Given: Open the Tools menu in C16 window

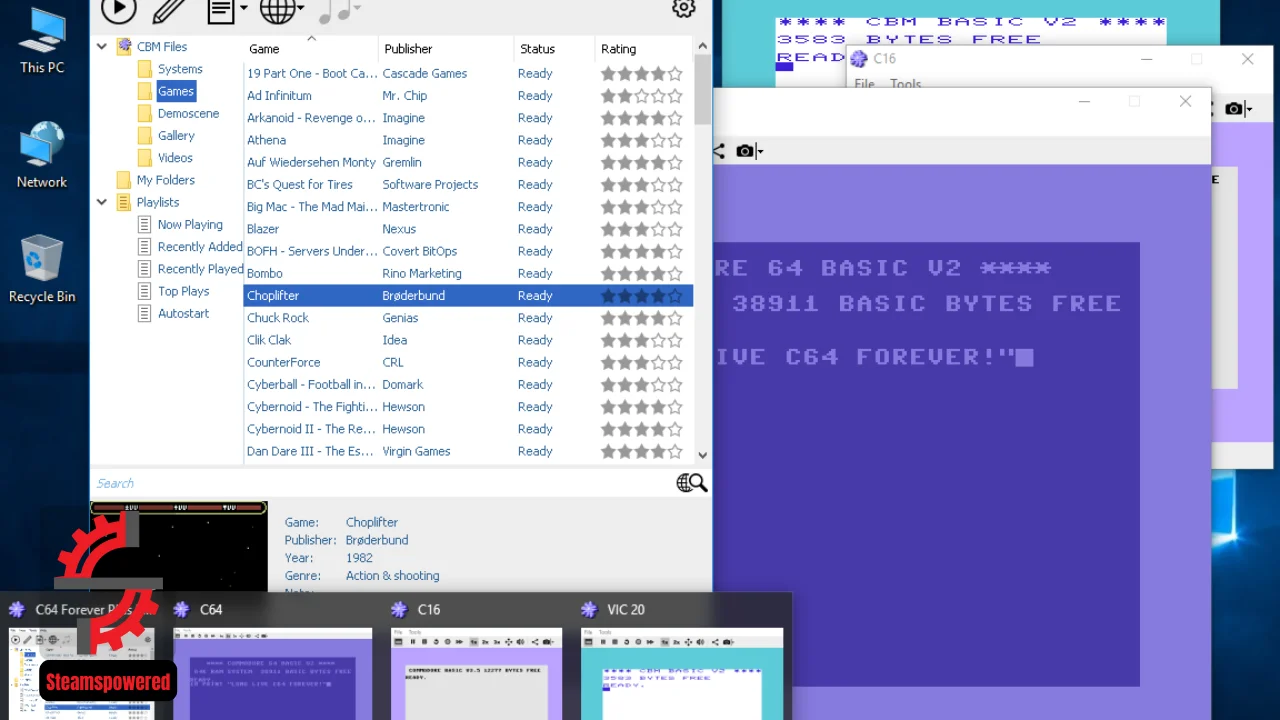Looking at the screenshot, I should coord(906,85).
